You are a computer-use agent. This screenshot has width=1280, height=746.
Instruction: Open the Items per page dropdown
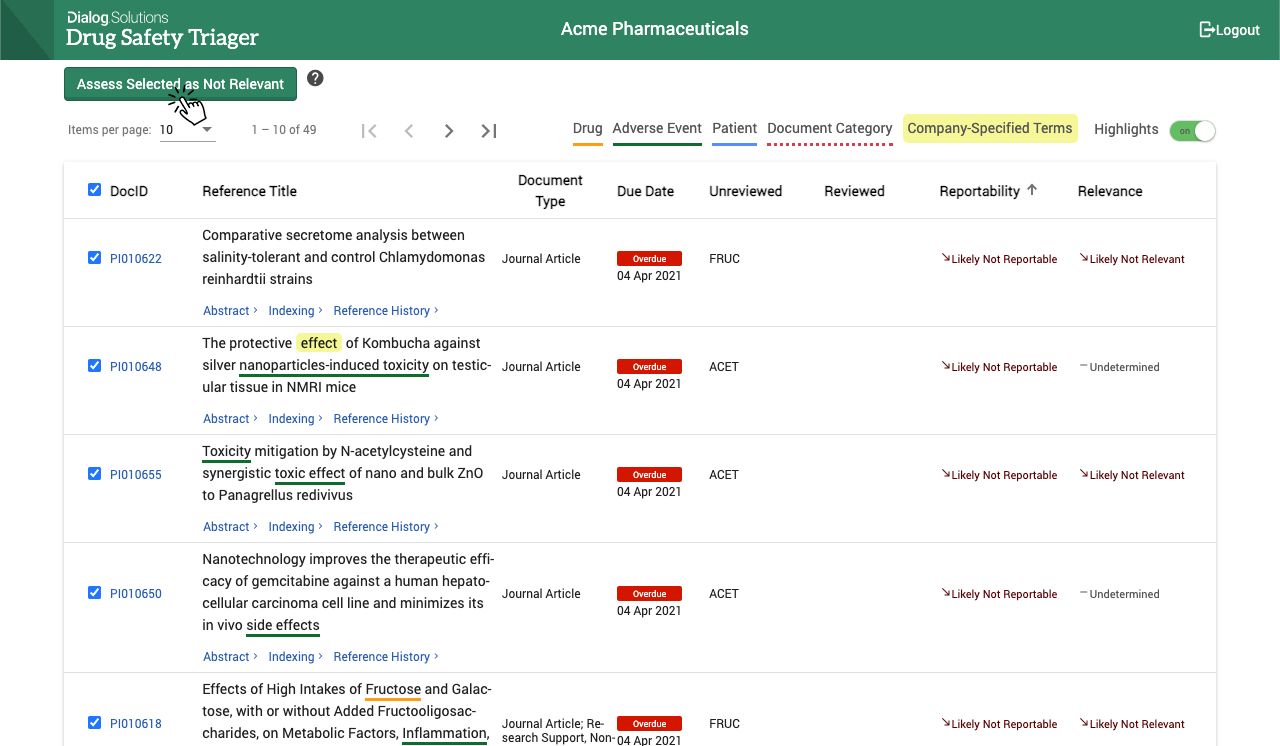187,130
